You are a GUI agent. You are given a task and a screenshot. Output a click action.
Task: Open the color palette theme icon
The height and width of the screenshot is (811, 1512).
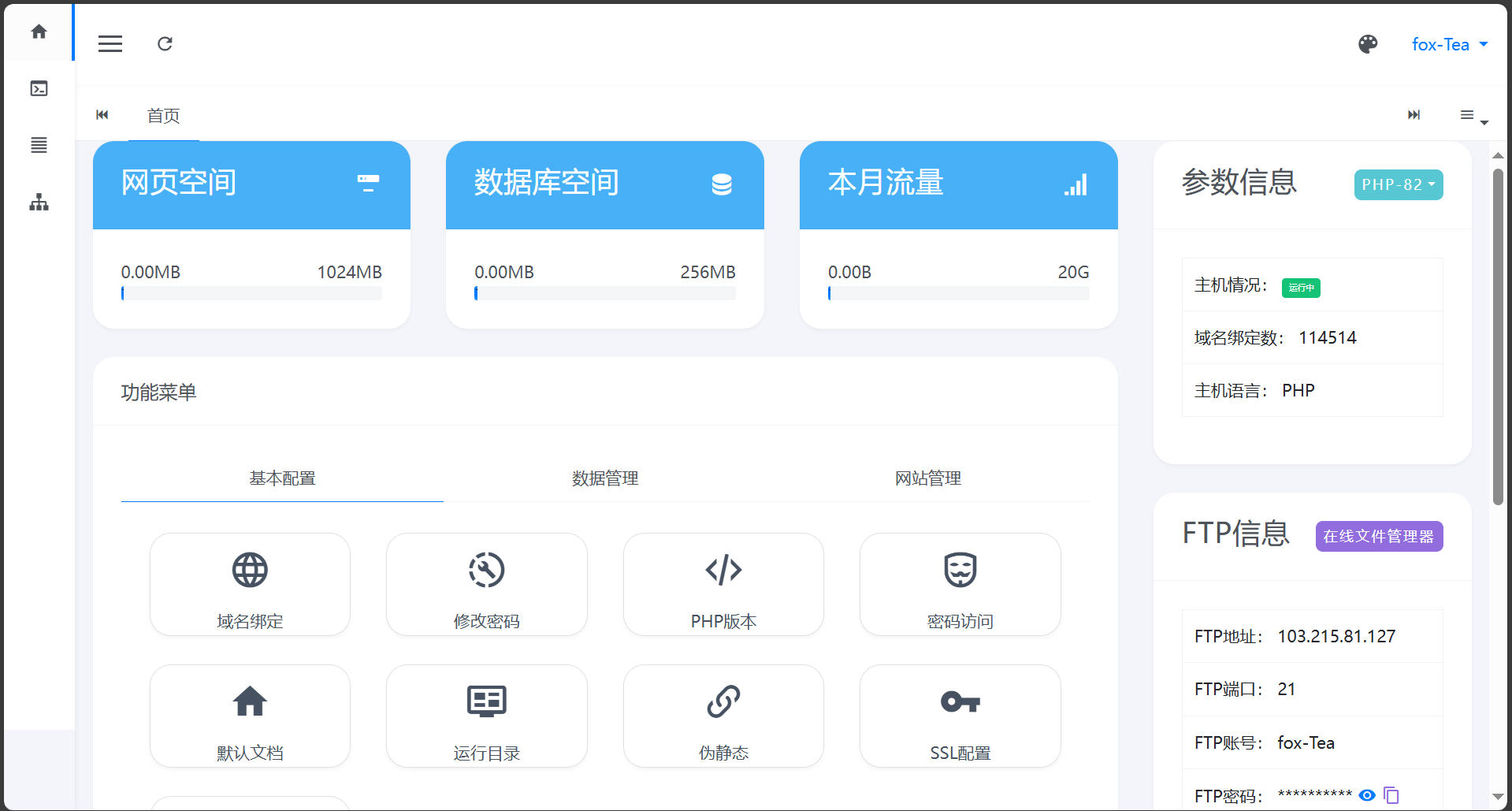pyautogui.click(x=1368, y=44)
